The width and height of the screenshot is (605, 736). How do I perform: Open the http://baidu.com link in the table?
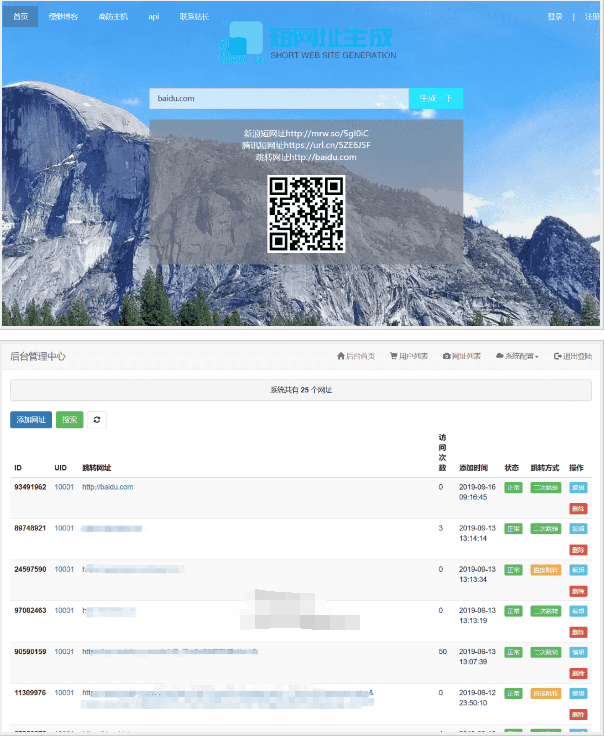pos(107,487)
